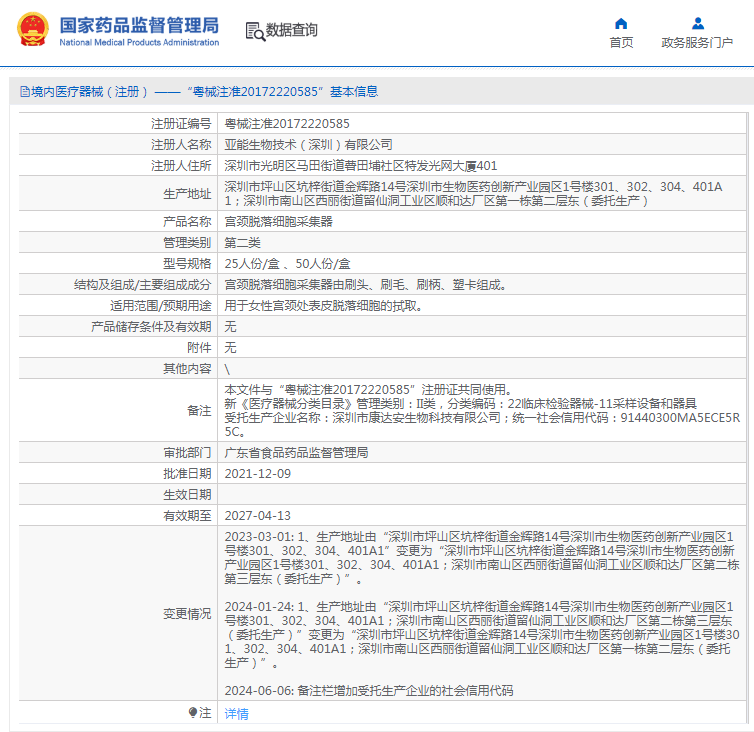The image size is (754, 732).
Task: Click the 批准日期 label
Action: 187,474
